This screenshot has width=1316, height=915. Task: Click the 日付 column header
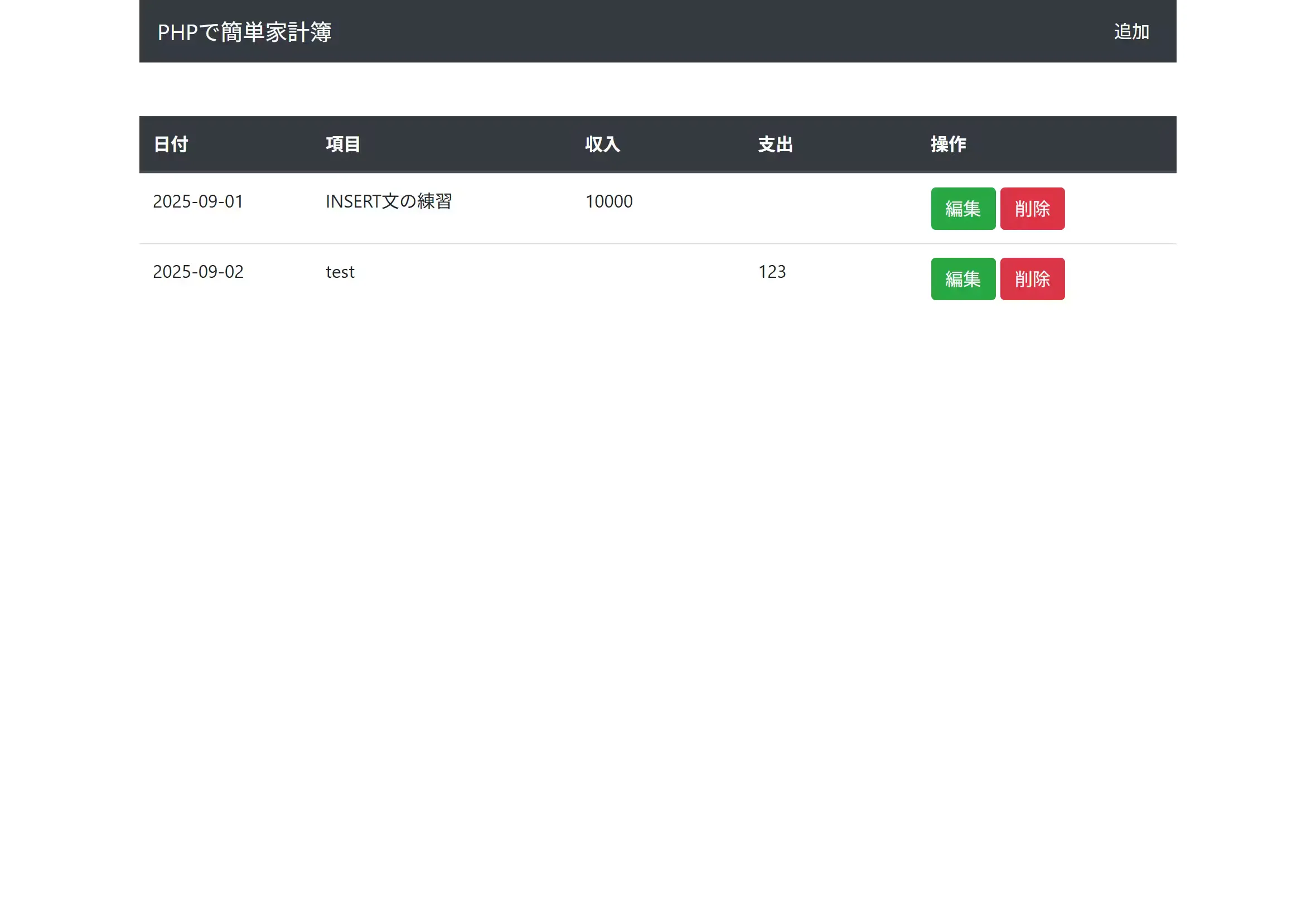[171, 145]
